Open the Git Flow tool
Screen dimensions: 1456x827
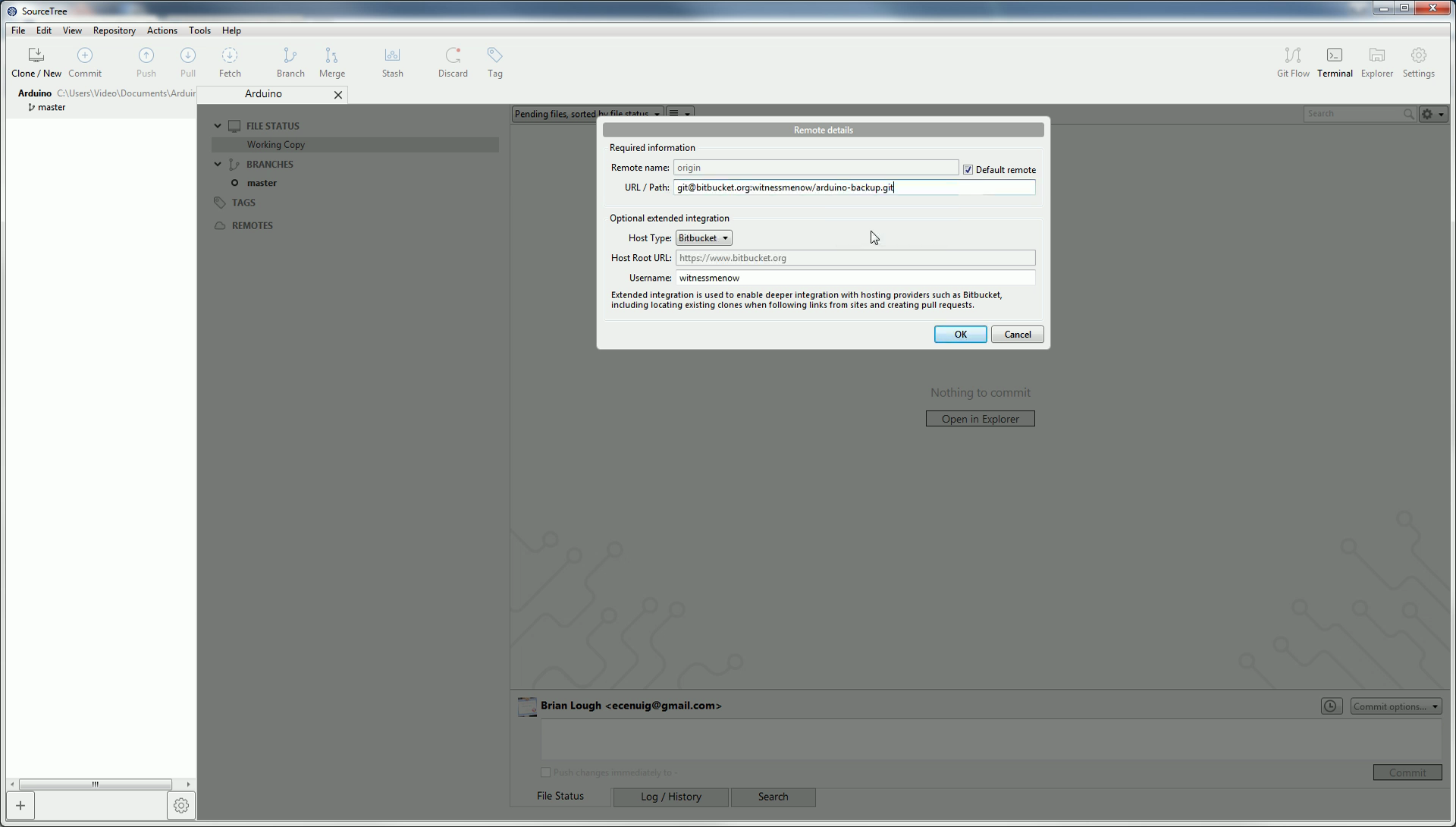(x=1292, y=61)
